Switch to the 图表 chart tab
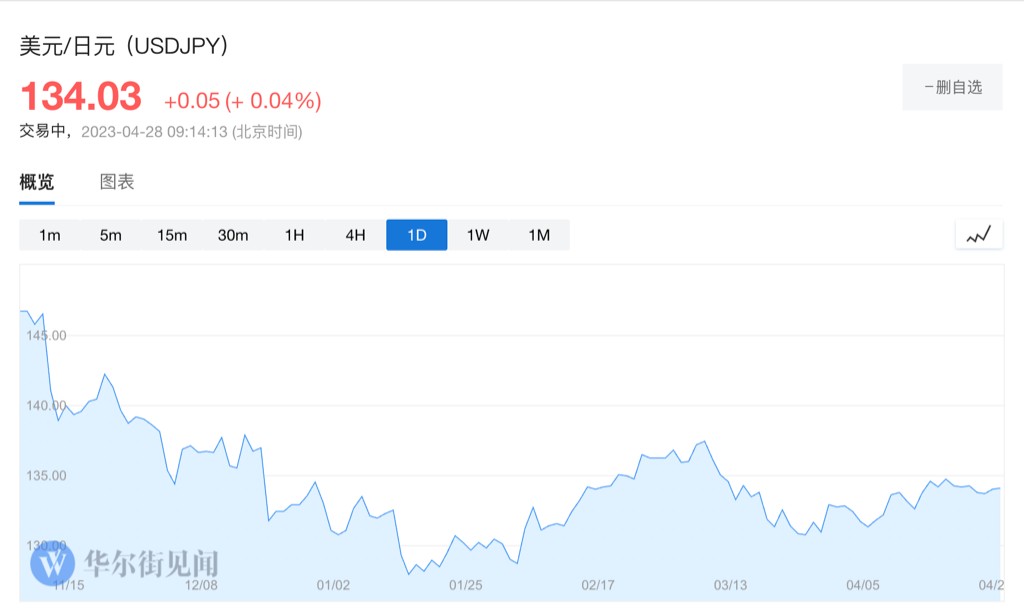 tap(117, 182)
